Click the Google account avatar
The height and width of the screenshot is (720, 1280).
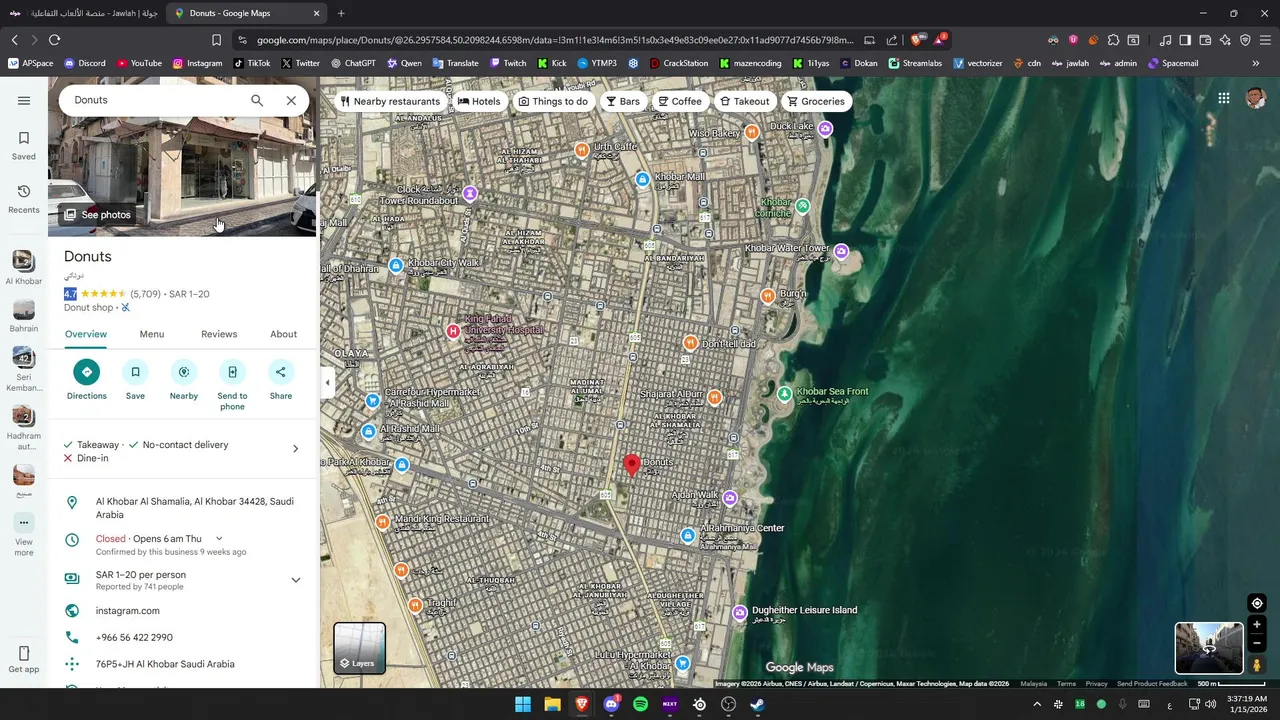click(1256, 98)
